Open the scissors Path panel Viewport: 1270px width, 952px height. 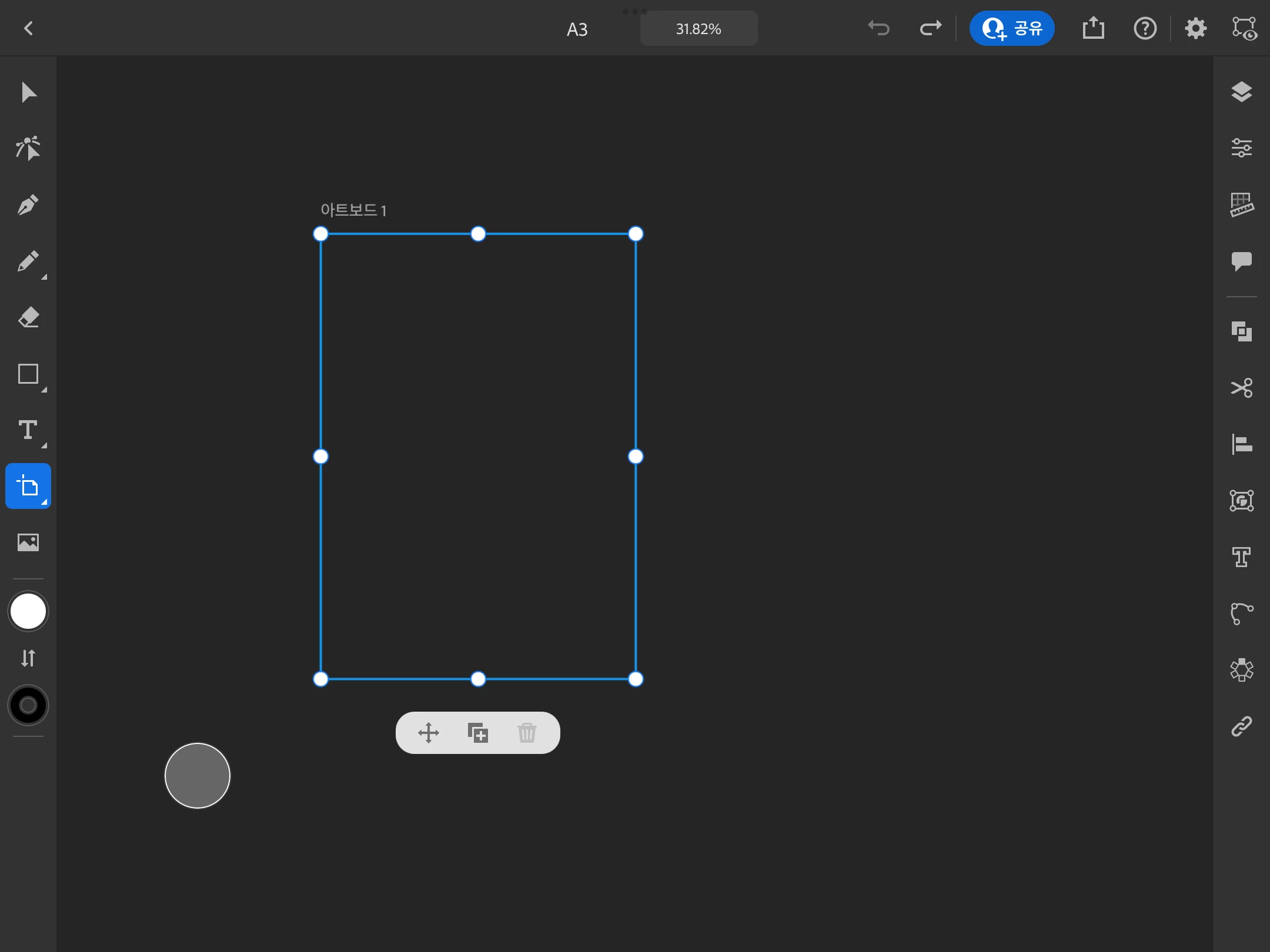1241,388
